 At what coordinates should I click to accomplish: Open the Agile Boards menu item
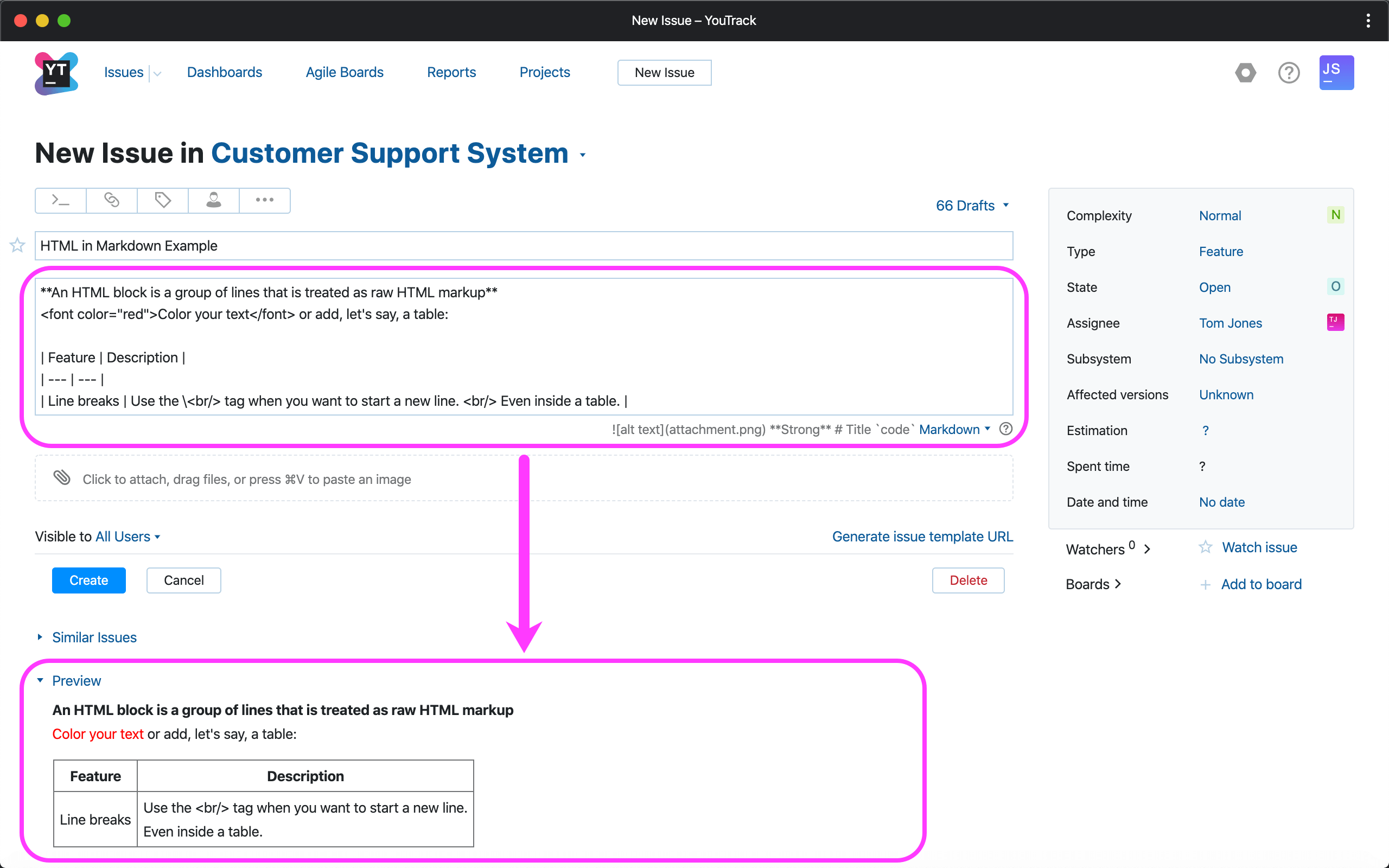(345, 72)
